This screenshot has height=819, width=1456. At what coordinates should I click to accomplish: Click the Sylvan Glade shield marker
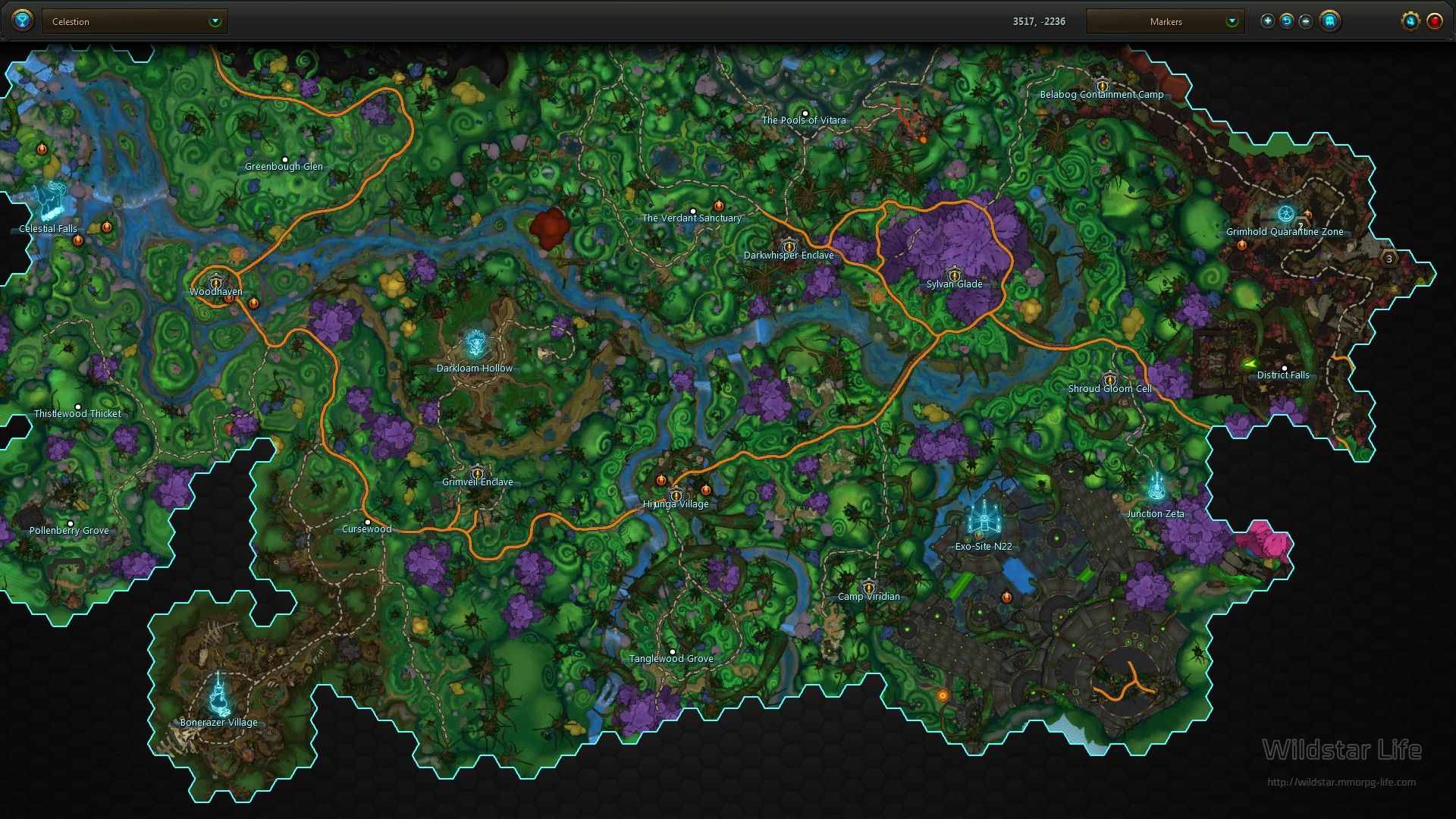point(954,275)
